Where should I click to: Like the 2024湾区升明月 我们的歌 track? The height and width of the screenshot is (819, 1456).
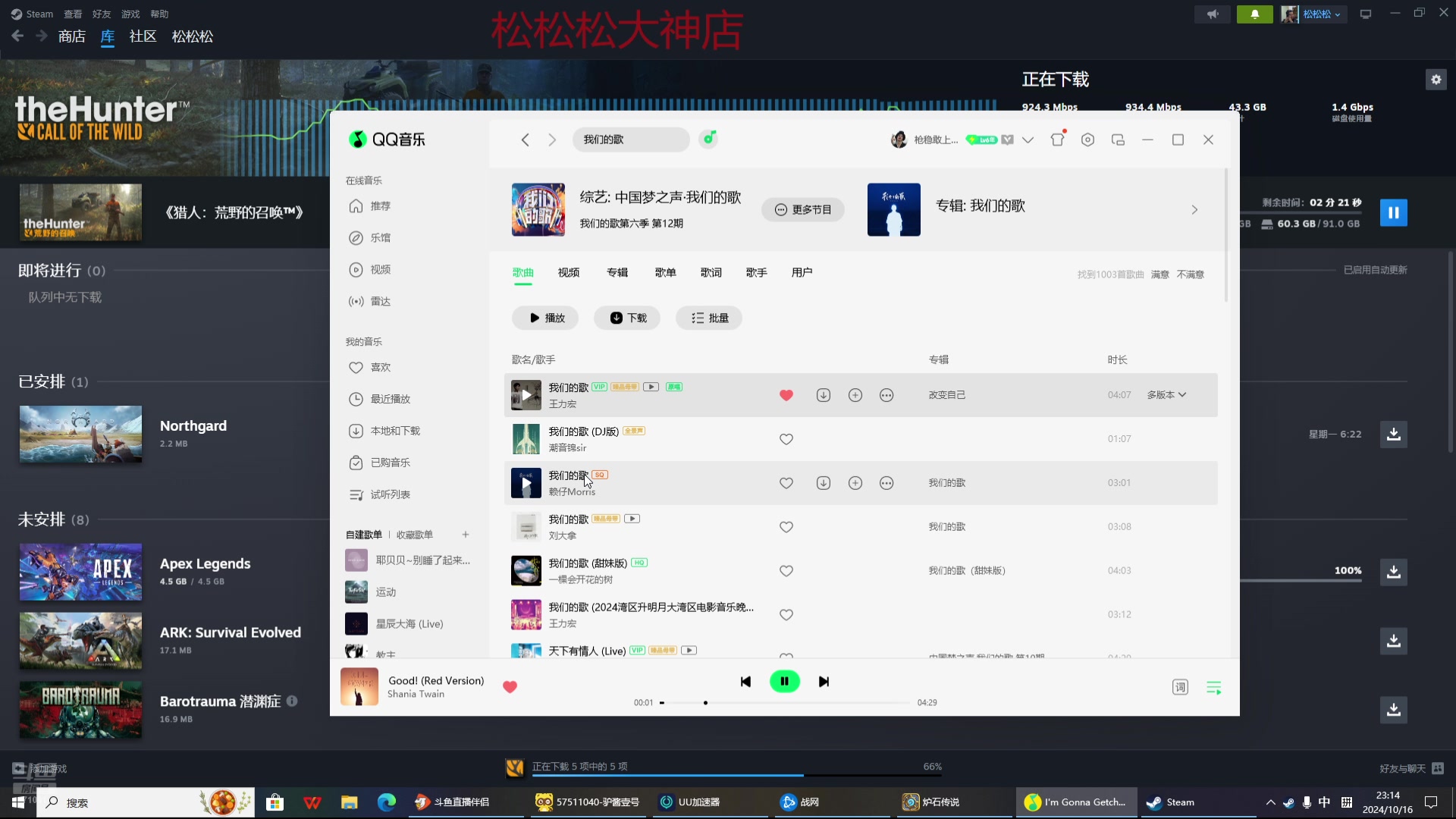pyautogui.click(x=786, y=615)
